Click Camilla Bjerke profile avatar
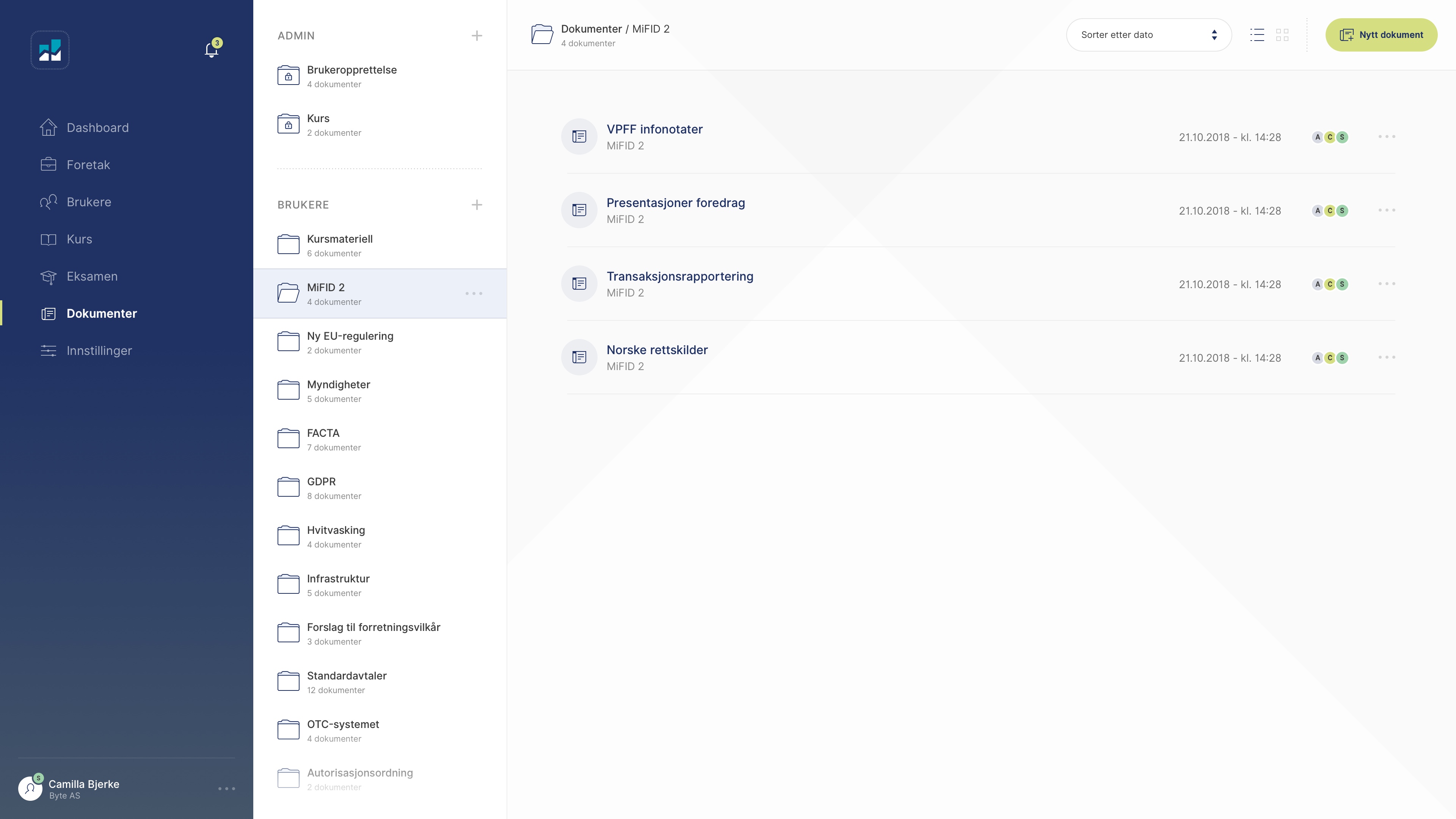Image resolution: width=1456 pixels, height=819 pixels. pyautogui.click(x=30, y=788)
